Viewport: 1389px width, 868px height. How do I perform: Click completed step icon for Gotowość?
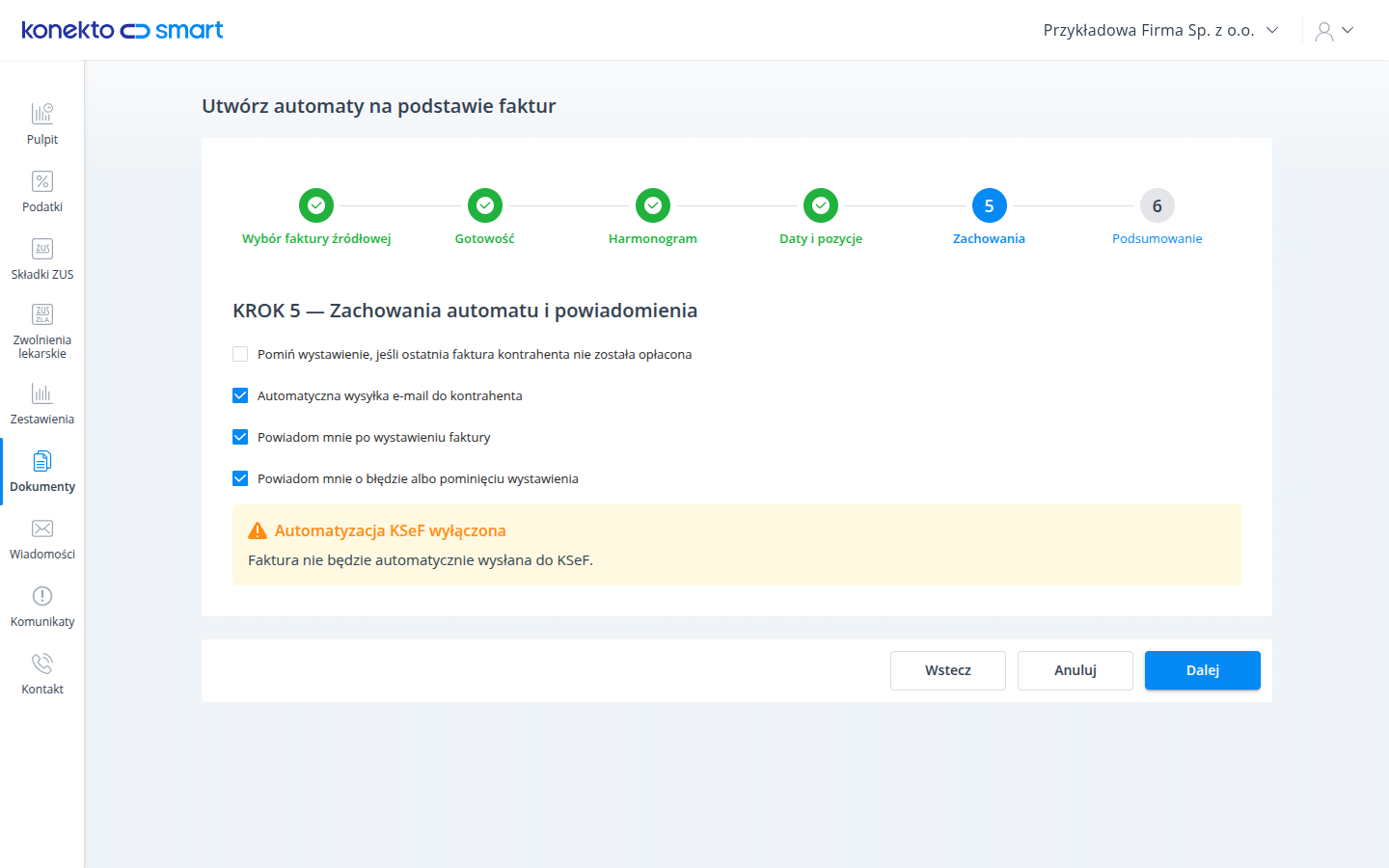485,205
